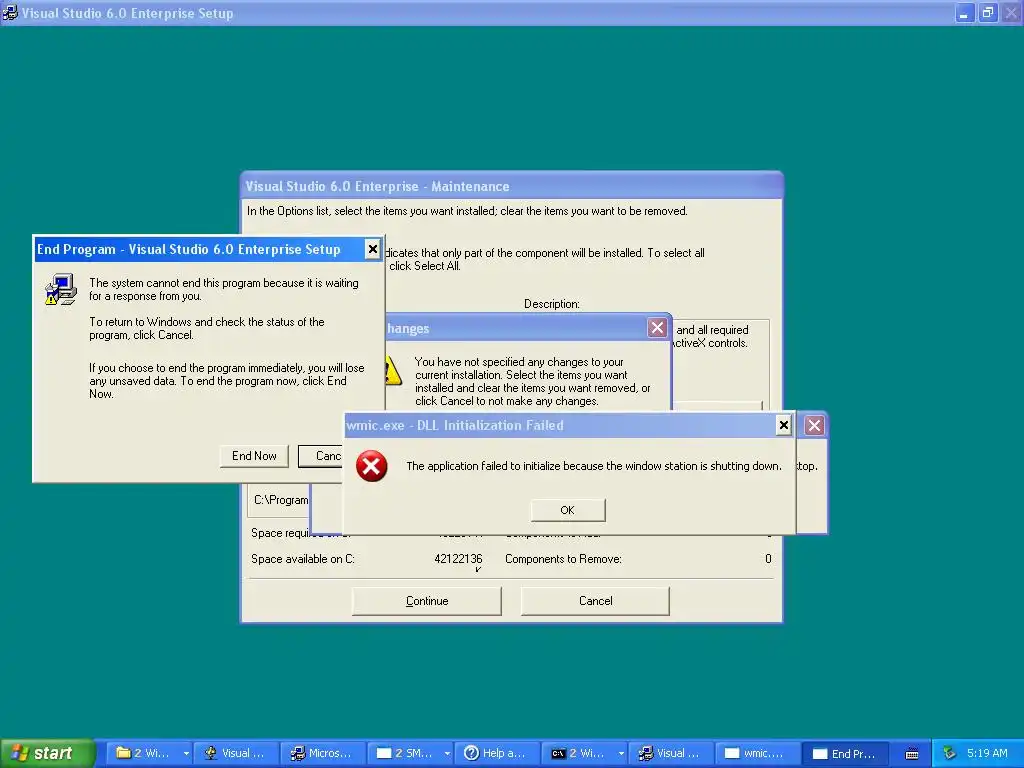Click red X of dialog behind wmic.exe error
Image resolution: width=1024 pixels, height=768 pixels.
814,426
